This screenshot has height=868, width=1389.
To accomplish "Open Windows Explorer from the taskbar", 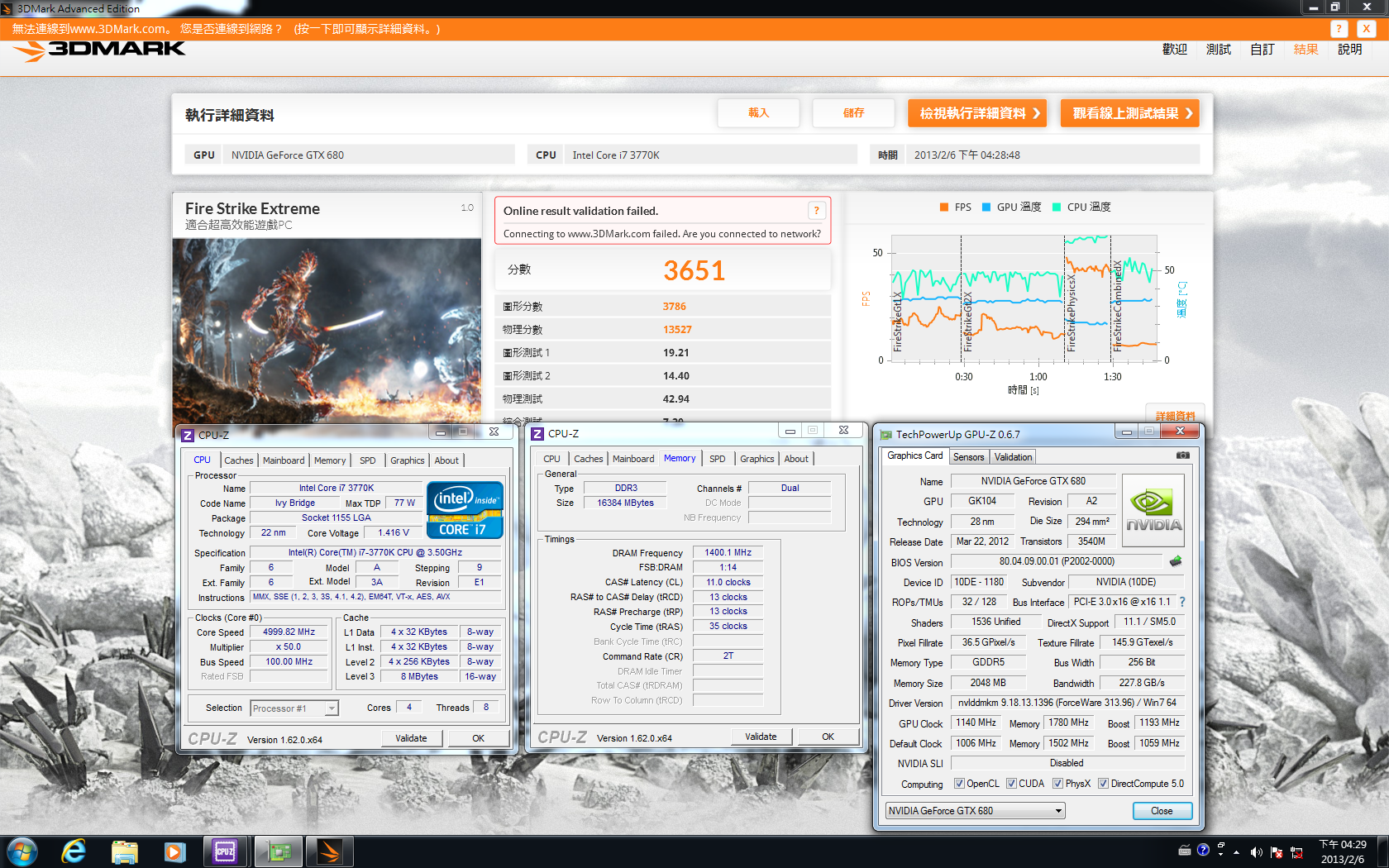I will tap(124, 851).
